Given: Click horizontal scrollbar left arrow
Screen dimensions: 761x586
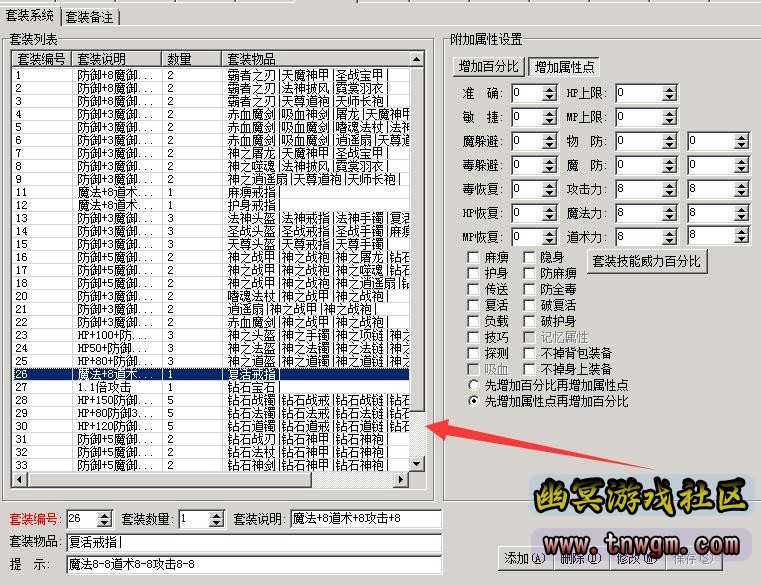Looking at the screenshot, I should point(19,480).
